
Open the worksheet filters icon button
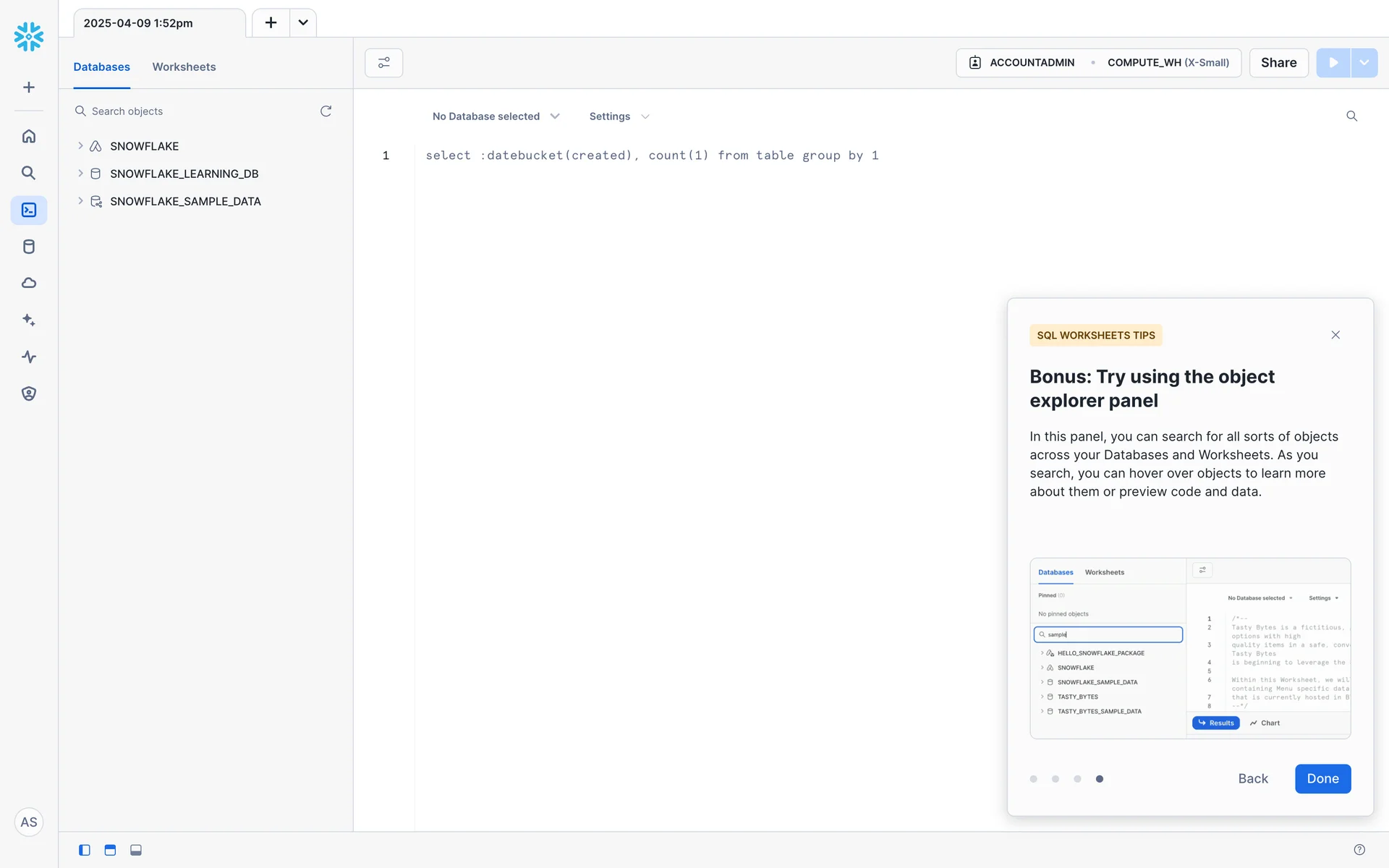point(383,63)
